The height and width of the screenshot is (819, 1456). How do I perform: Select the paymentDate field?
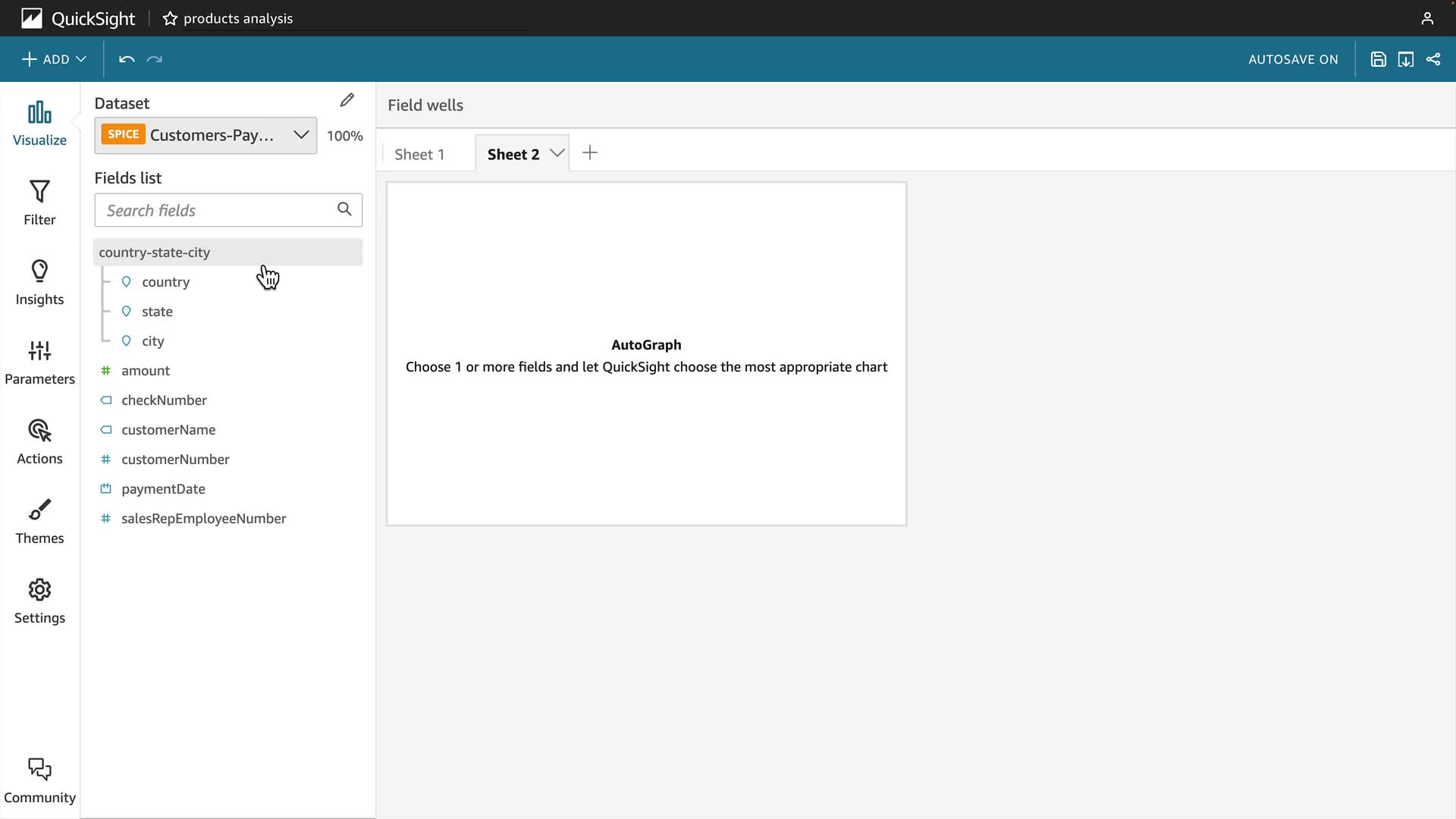163,489
